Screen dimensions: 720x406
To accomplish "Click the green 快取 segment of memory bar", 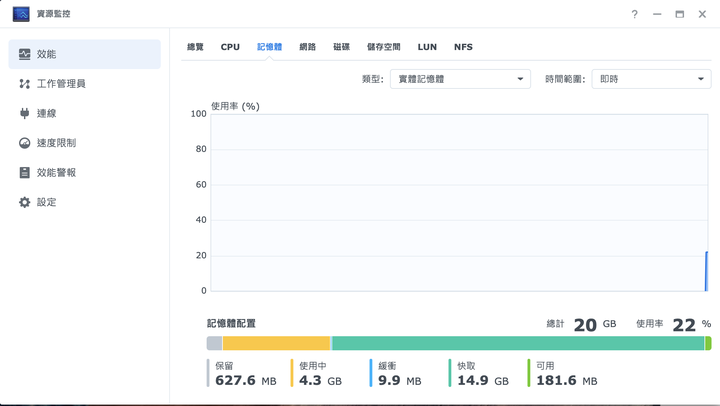I will tap(517, 343).
